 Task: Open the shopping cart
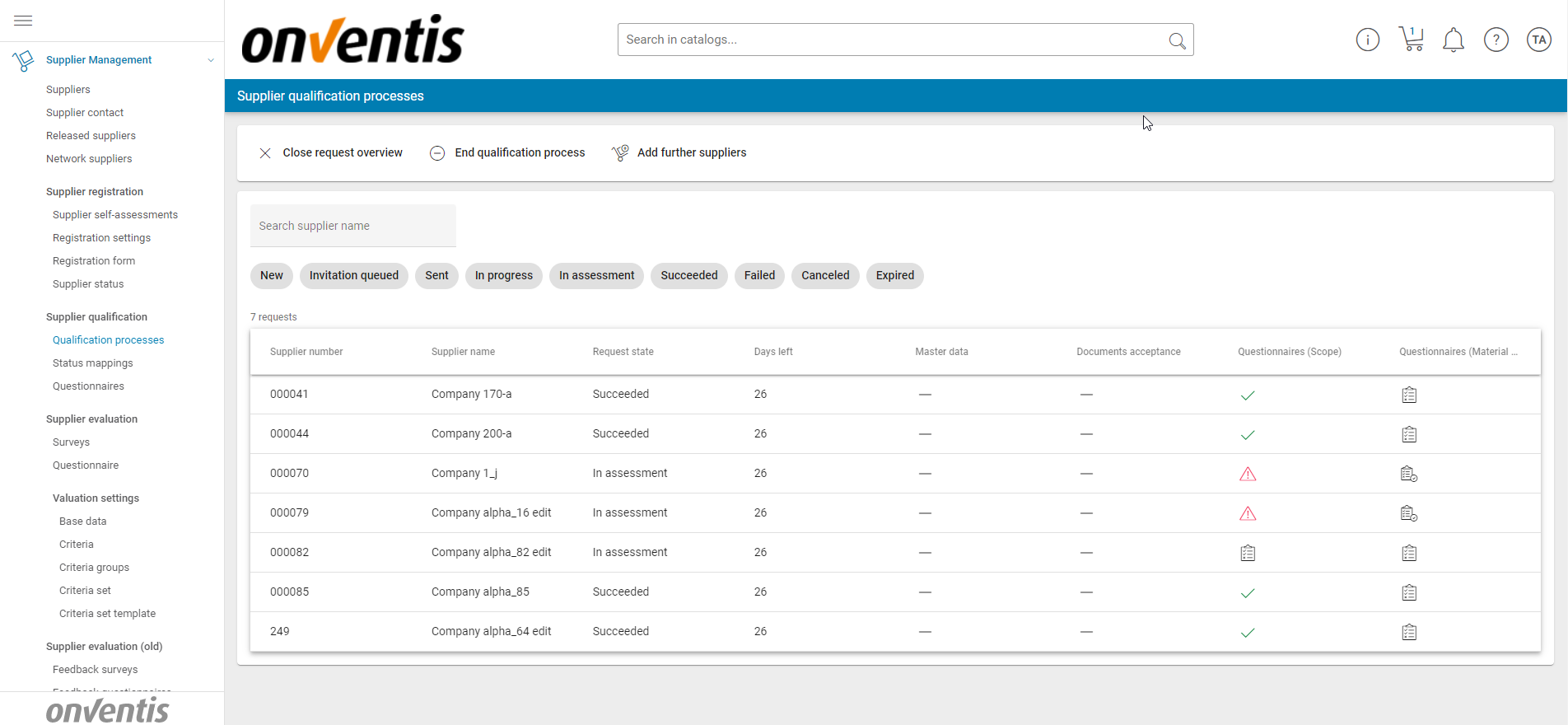click(x=1411, y=40)
